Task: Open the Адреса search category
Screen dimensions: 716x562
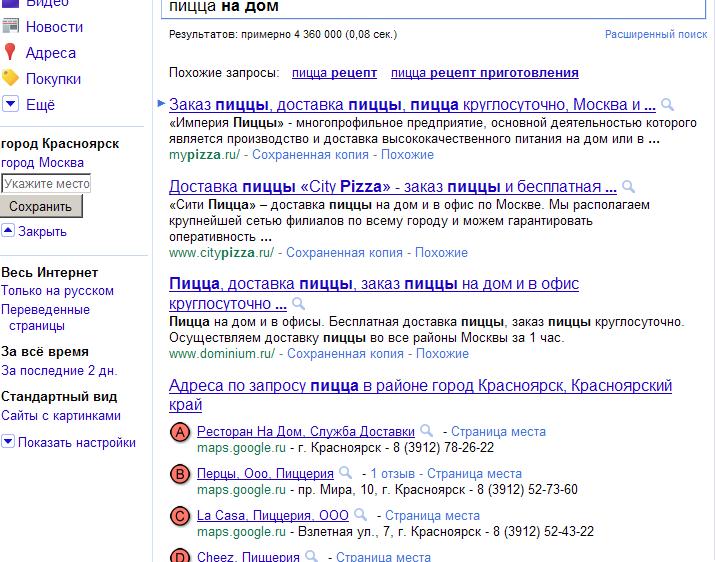Action: pyautogui.click(x=51, y=53)
